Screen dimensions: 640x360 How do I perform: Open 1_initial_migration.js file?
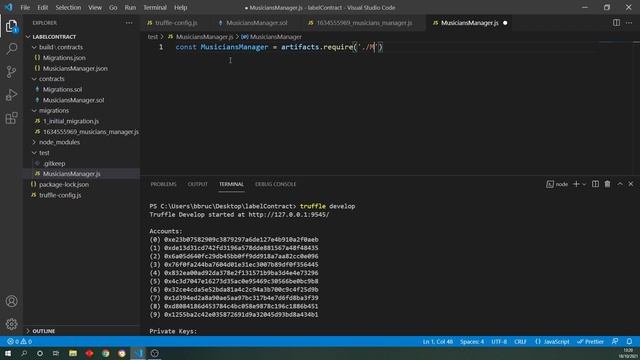point(71,121)
